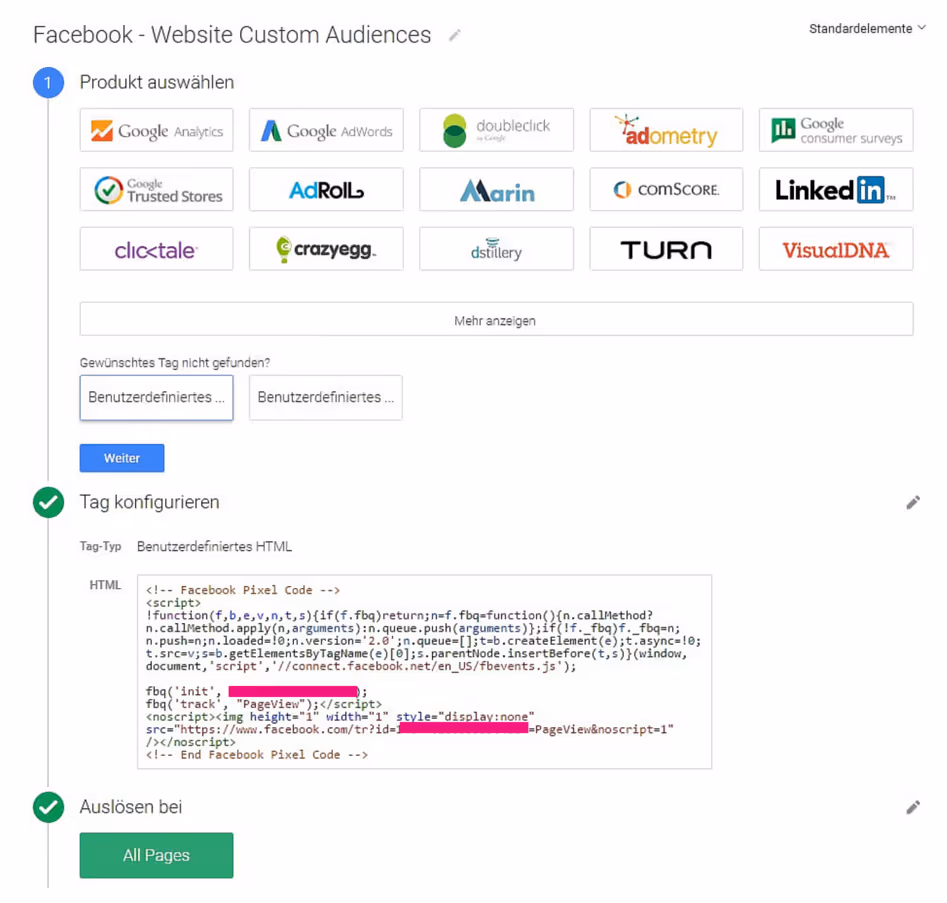Select the Google Analytics product tile
Viewport: 947px width, 903px height.
156,130
